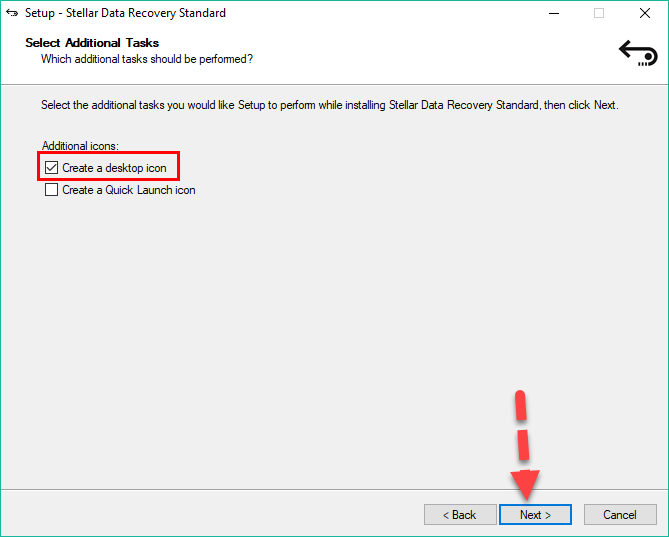Uncheck the Create a desktop icon checkbox
This screenshot has width=669, height=537.
pyautogui.click(x=52, y=168)
